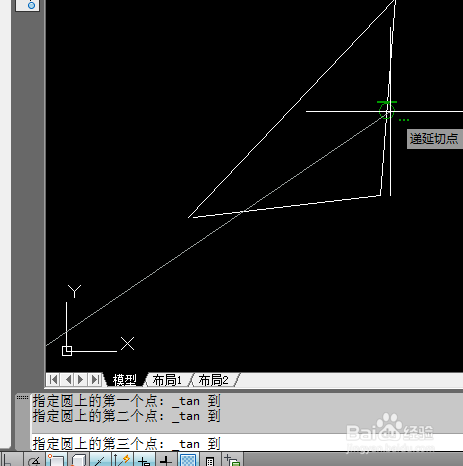This screenshot has width=463, height=466.
Task: Toggle Lineweight display button
Action: coord(166,460)
